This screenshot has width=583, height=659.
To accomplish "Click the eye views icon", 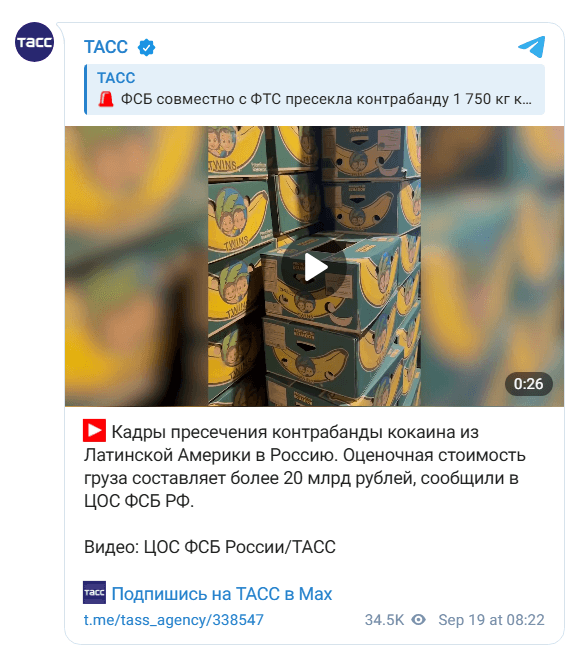I will (419, 620).
